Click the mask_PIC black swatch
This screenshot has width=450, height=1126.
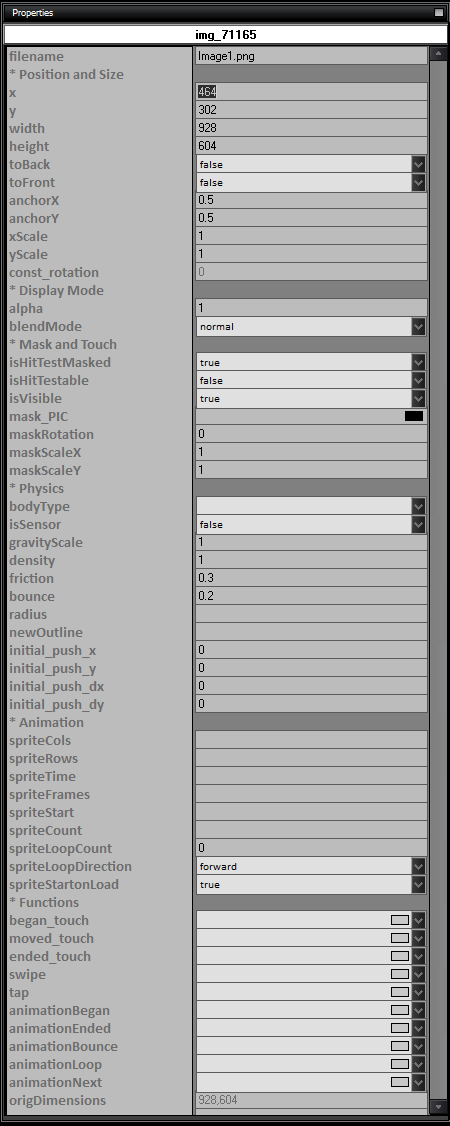[x=414, y=416]
